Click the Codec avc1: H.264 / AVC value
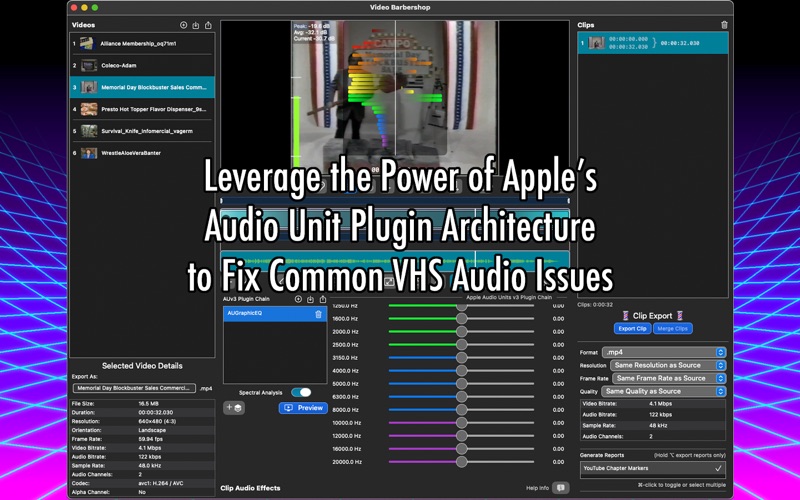This screenshot has width=800, height=500. 161,483
